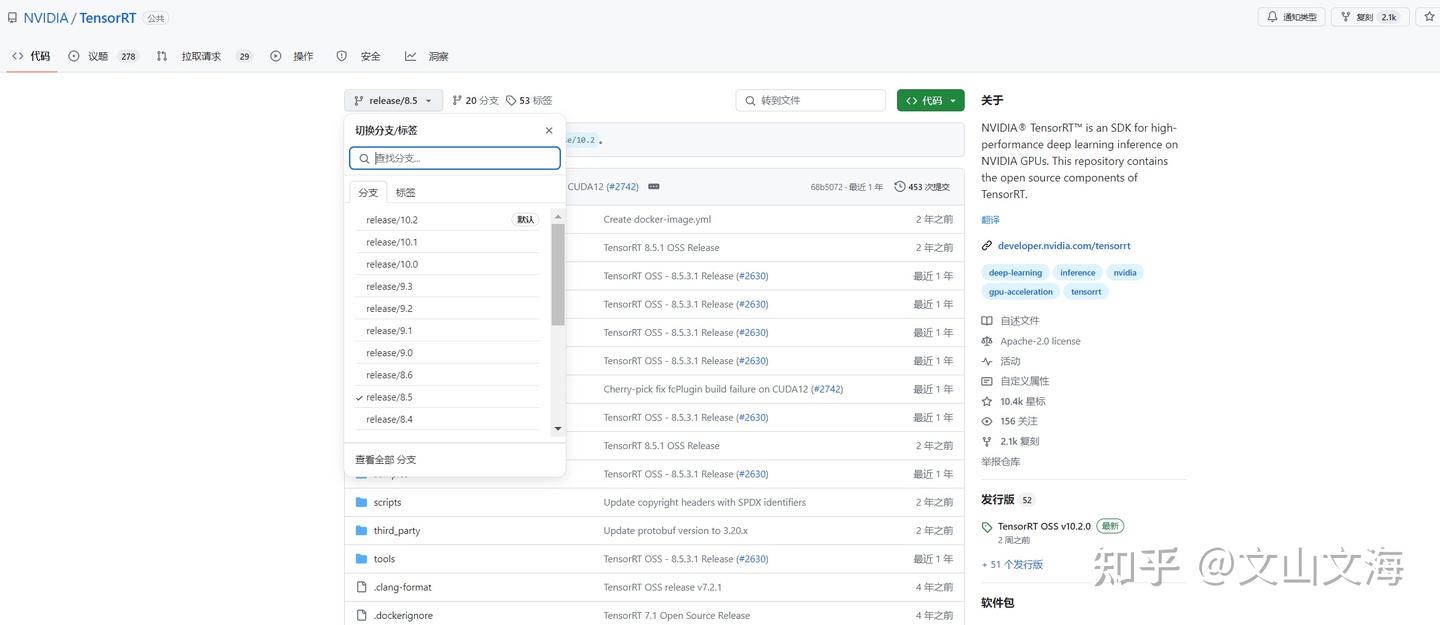Select the 拉取请求 pull requests icon
This screenshot has width=1440, height=625.
coord(161,56)
